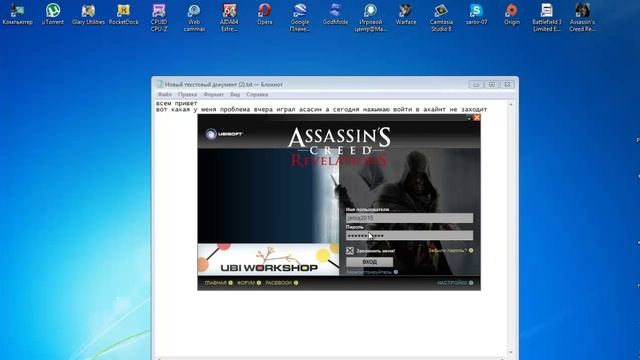640x360 pixels.
Task: Open the НАСТРОЙКИ settings link
Action: click(x=455, y=283)
